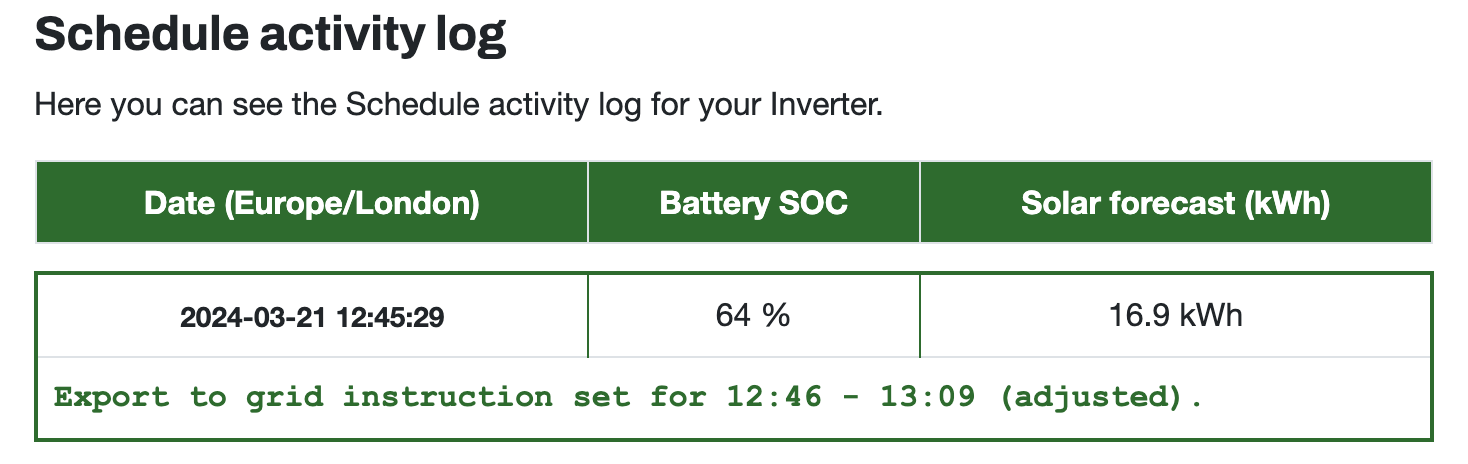Click the date "2024-03-21" in the first row
The width and height of the screenshot is (1468, 464).
pyautogui.click(x=248, y=319)
